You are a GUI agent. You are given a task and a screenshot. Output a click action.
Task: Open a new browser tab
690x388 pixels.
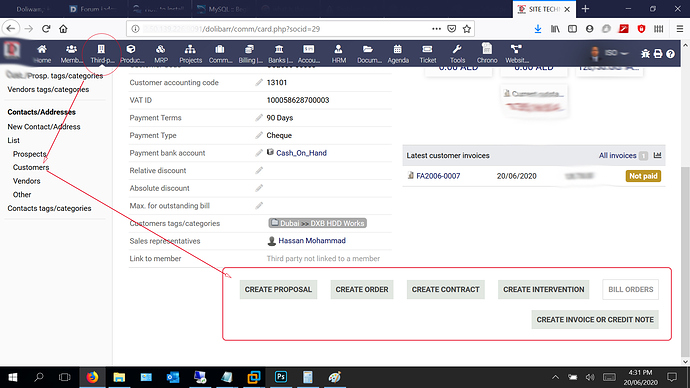pos(585,9)
